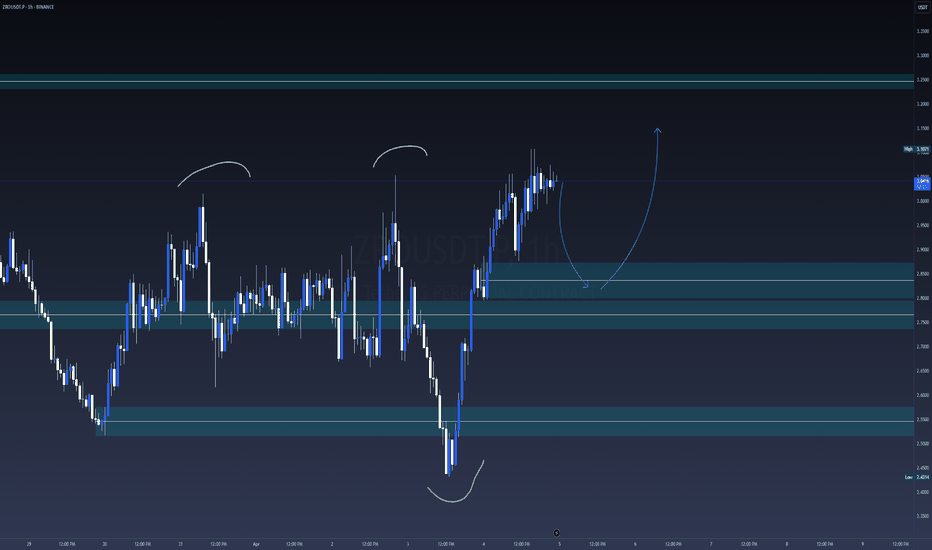932x550 pixels.
Task: Click the 2.7500 price scale label
Action: click(922, 322)
